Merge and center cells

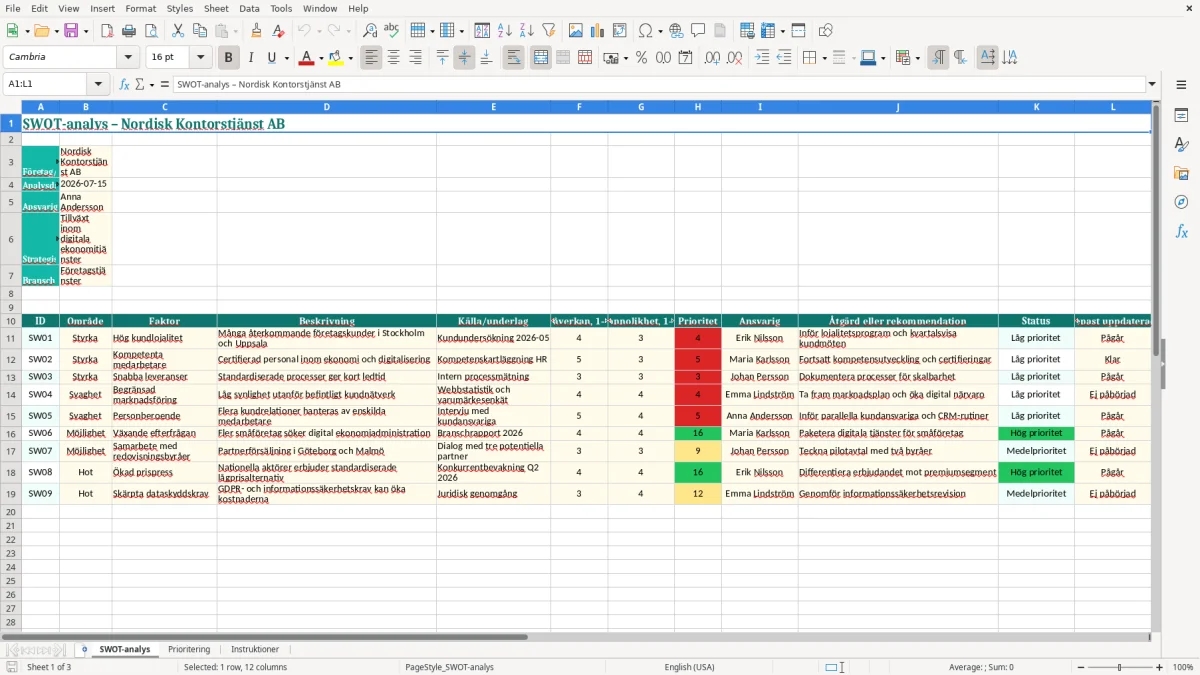pyautogui.click(x=541, y=58)
